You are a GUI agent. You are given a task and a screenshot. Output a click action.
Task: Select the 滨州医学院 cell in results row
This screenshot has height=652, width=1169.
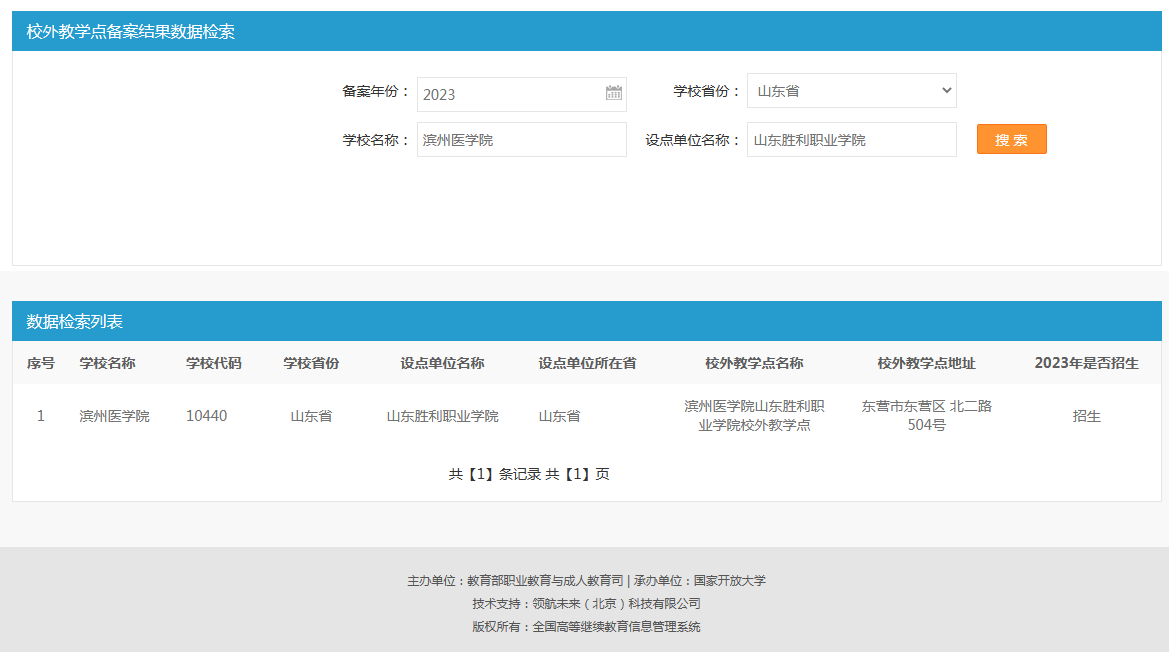(114, 416)
